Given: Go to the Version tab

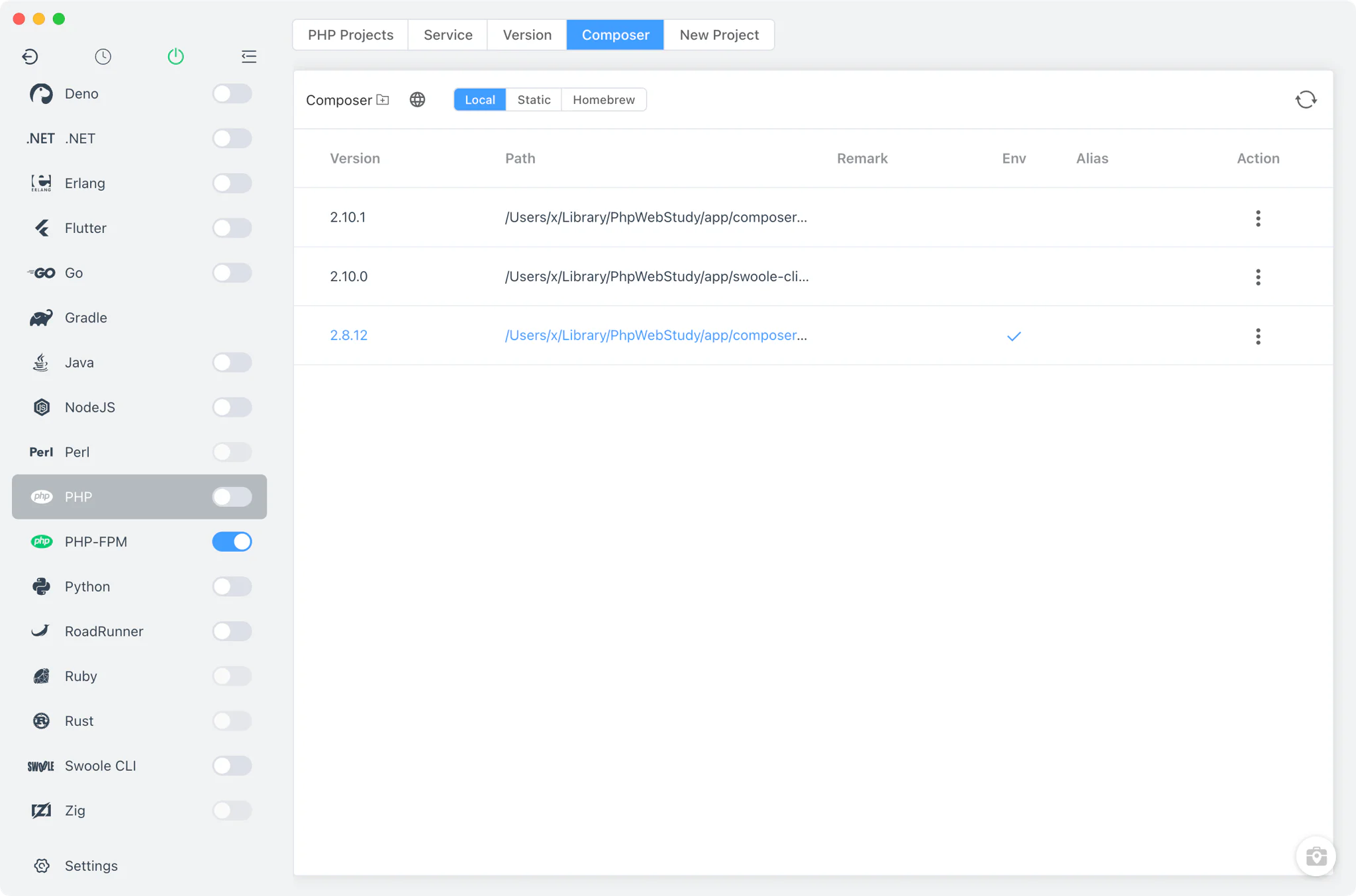Looking at the screenshot, I should (x=527, y=35).
